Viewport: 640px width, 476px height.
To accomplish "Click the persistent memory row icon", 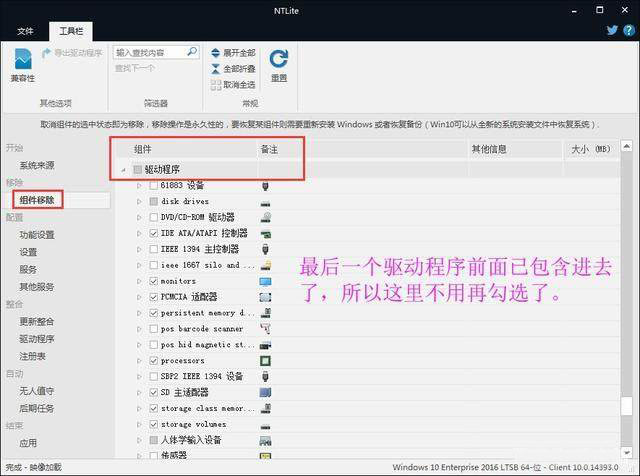I will (265, 313).
